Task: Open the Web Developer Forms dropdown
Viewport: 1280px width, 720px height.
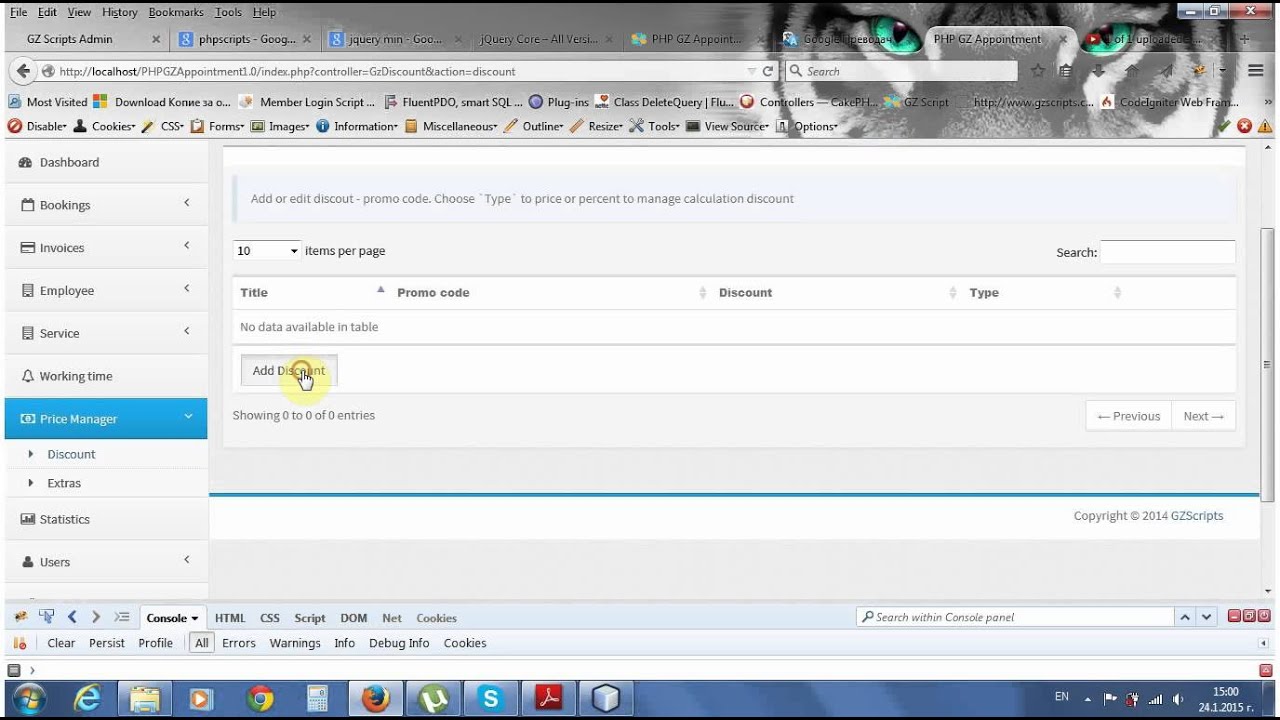Action: click(218, 126)
